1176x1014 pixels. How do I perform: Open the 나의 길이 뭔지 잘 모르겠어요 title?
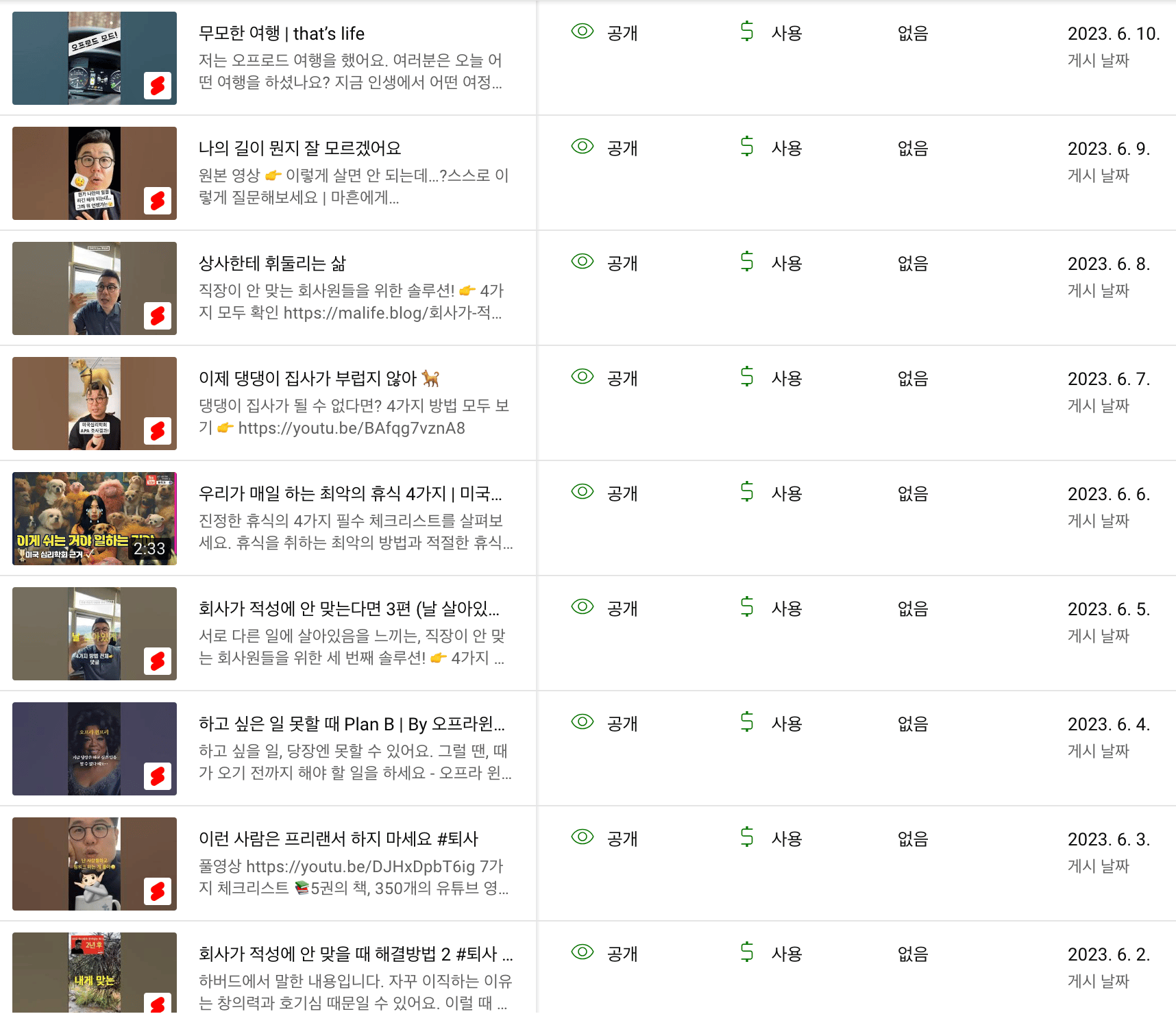(x=300, y=148)
